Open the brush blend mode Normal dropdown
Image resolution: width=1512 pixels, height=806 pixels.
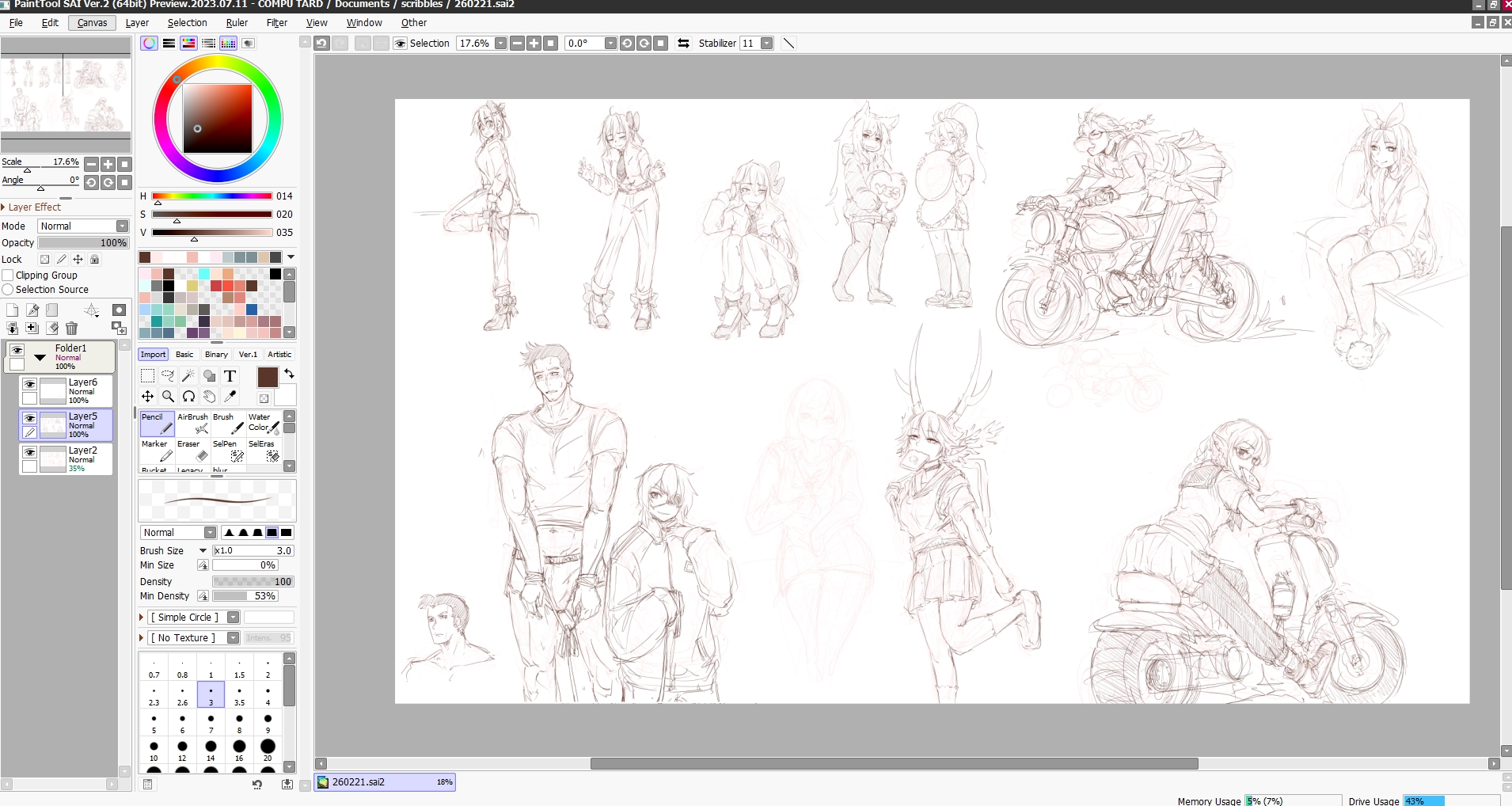[x=178, y=533]
